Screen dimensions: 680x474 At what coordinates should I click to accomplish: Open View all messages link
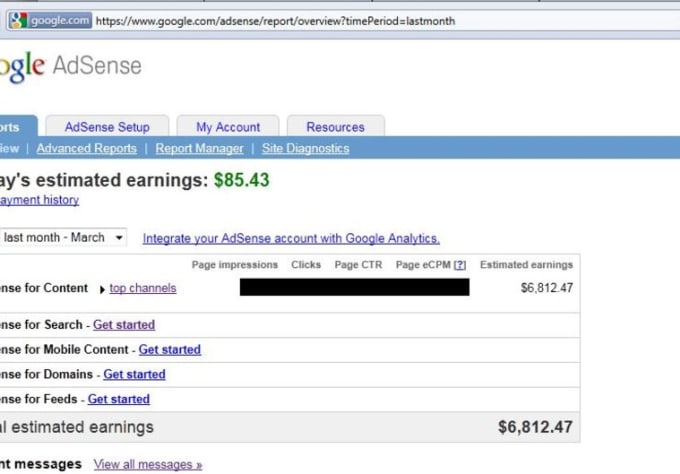[148, 464]
